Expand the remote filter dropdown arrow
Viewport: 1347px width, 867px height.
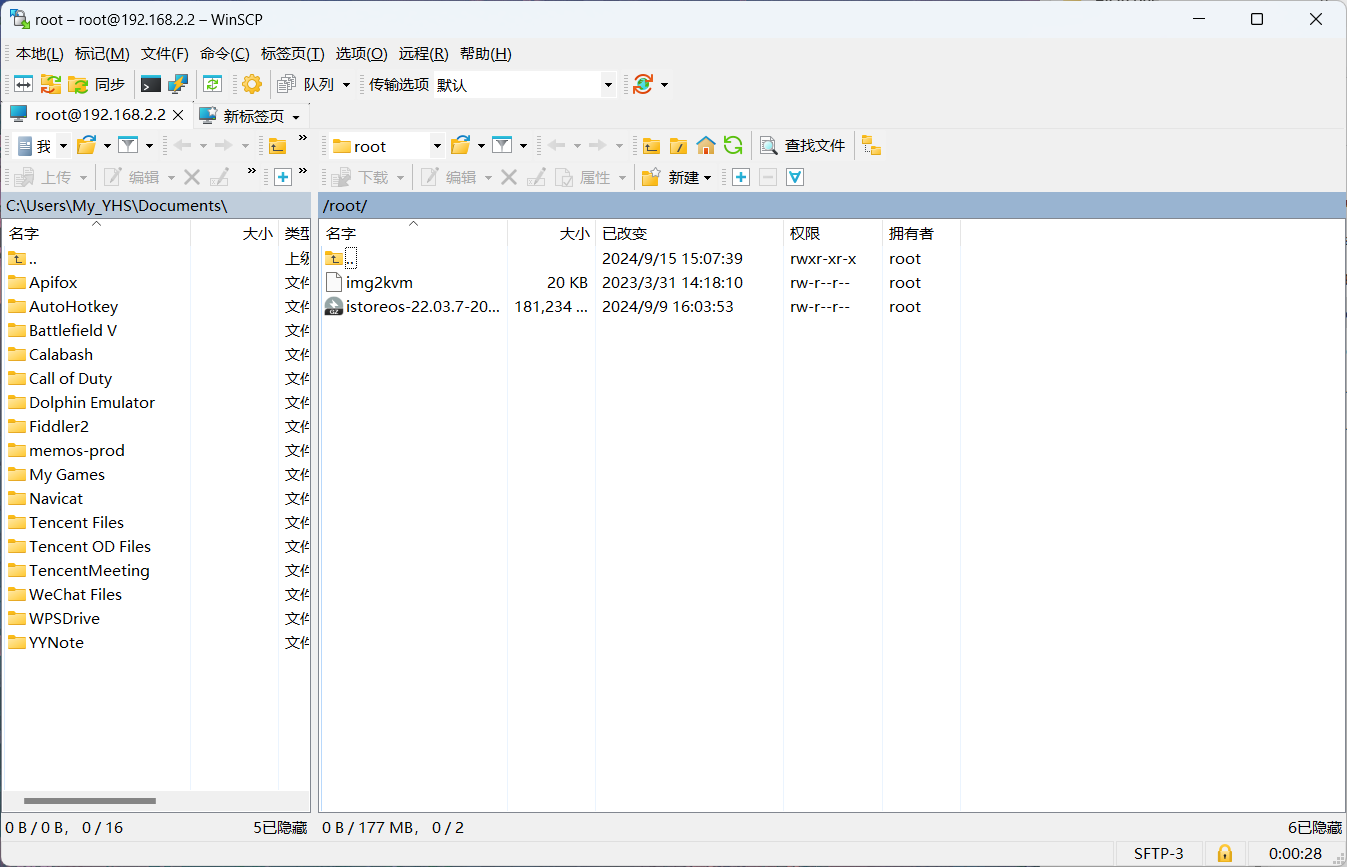523,146
